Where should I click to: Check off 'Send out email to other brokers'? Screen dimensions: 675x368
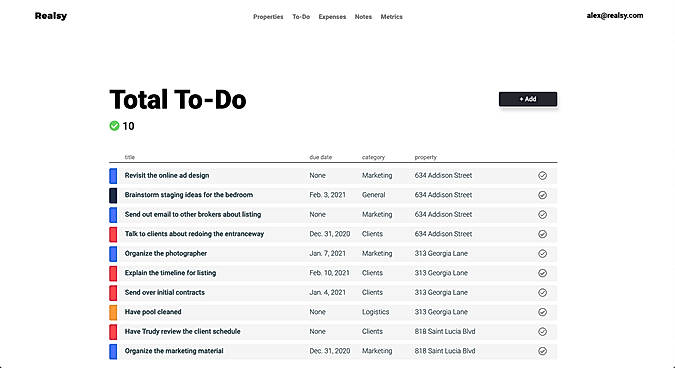pos(542,214)
